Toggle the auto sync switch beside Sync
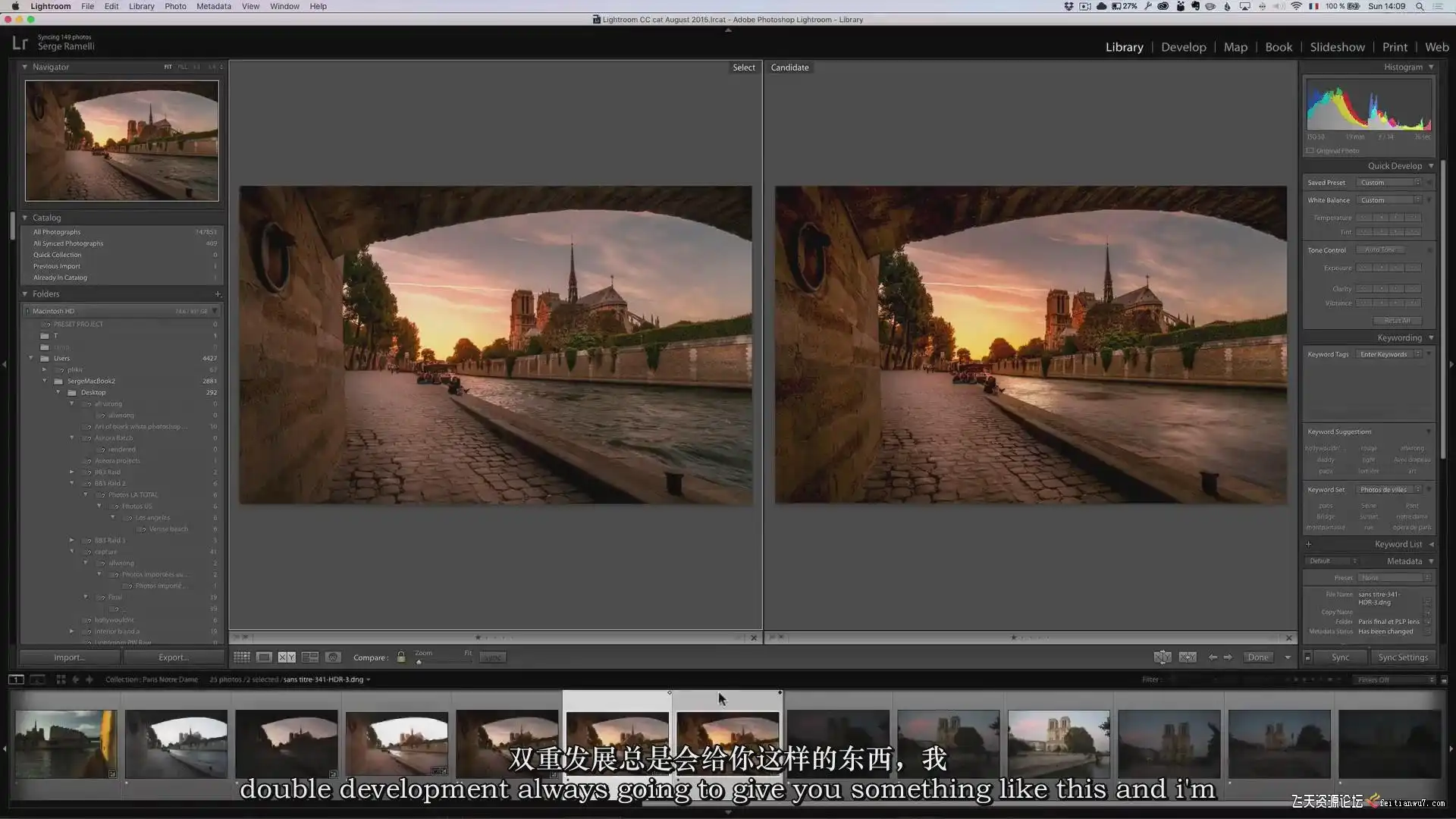This screenshot has height=819, width=1456. (1307, 657)
